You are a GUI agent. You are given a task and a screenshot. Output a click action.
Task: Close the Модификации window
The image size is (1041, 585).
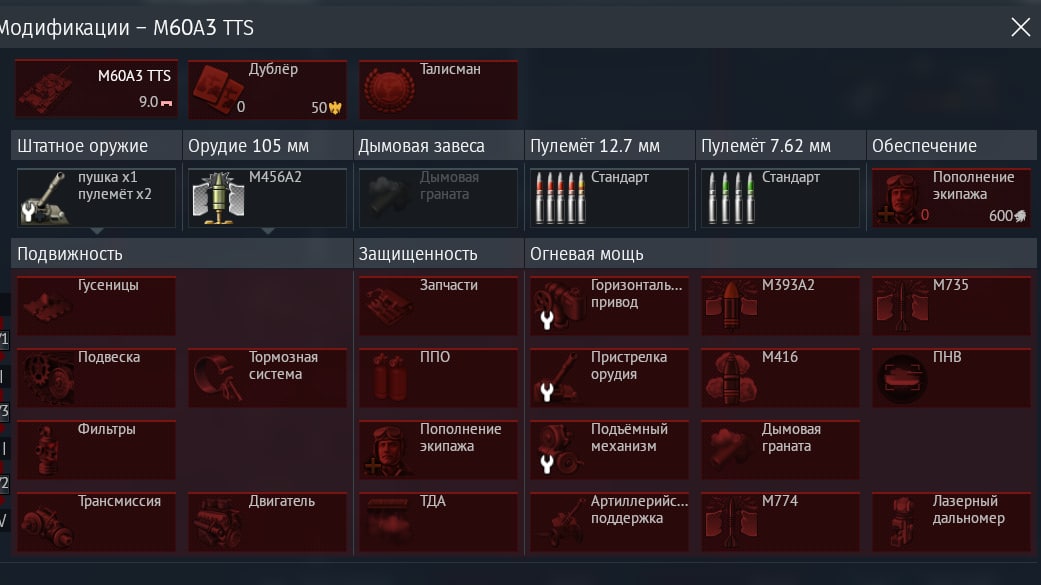(x=1020, y=27)
